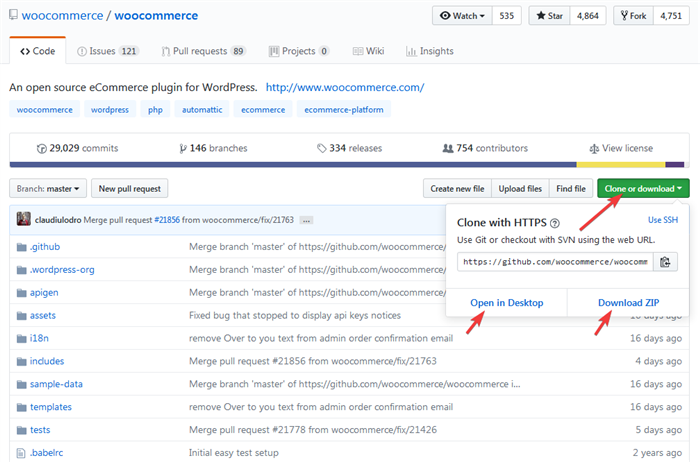Image resolution: width=700 pixels, height=462 pixels.
Task: Select the php topic tag
Action: click(155, 109)
